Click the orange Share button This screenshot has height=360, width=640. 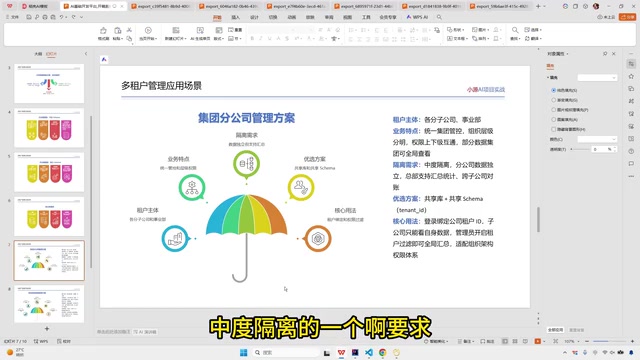tap(627, 17)
